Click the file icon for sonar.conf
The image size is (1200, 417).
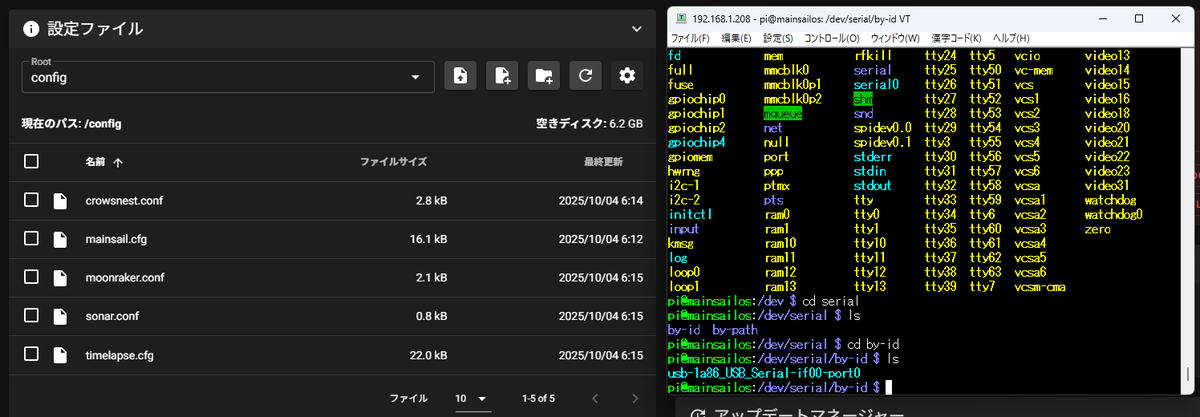click(60, 315)
